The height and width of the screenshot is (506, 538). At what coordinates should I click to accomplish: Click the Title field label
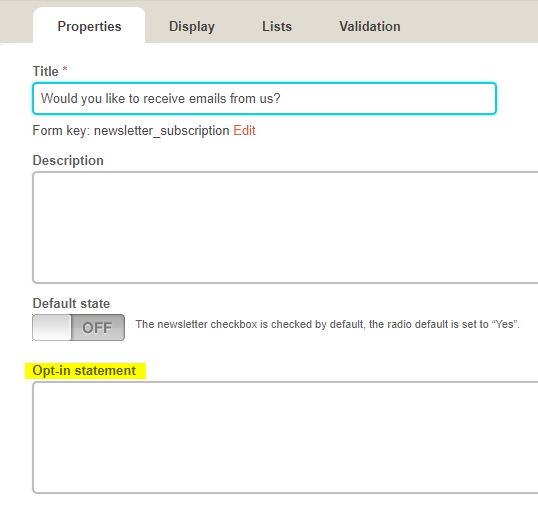click(45, 71)
